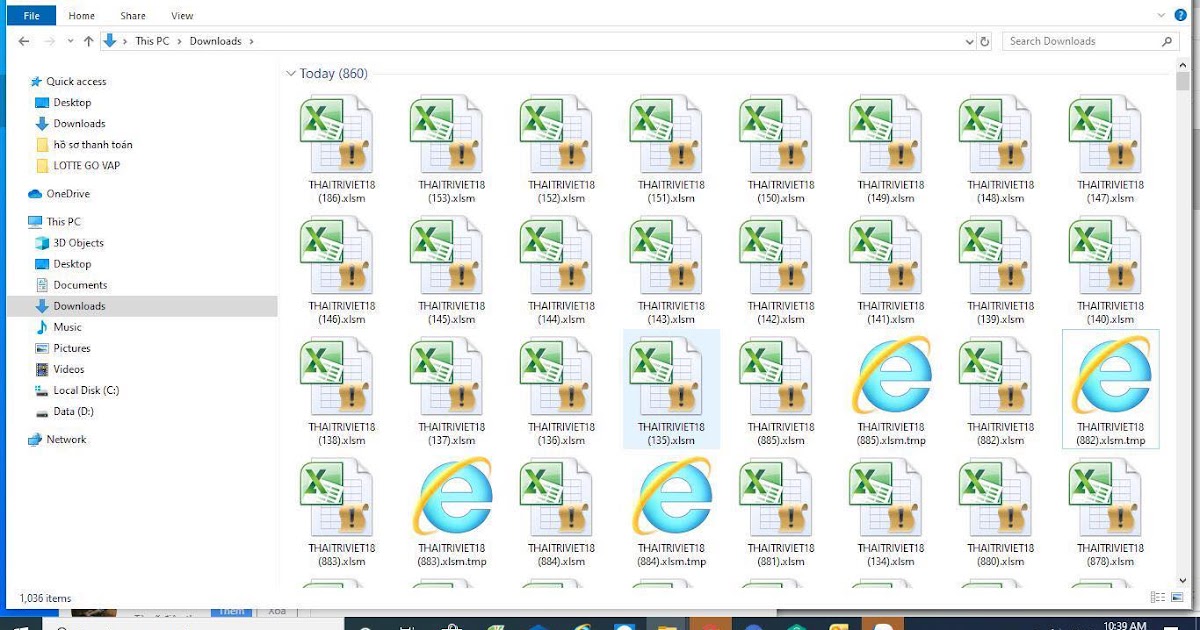The width and height of the screenshot is (1200, 630).
Task: Click the magnifier search icon
Action: 1168,41
